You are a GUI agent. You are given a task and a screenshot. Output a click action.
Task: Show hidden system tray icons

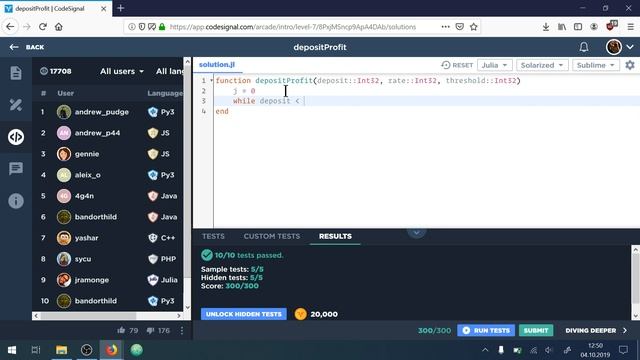485,350
